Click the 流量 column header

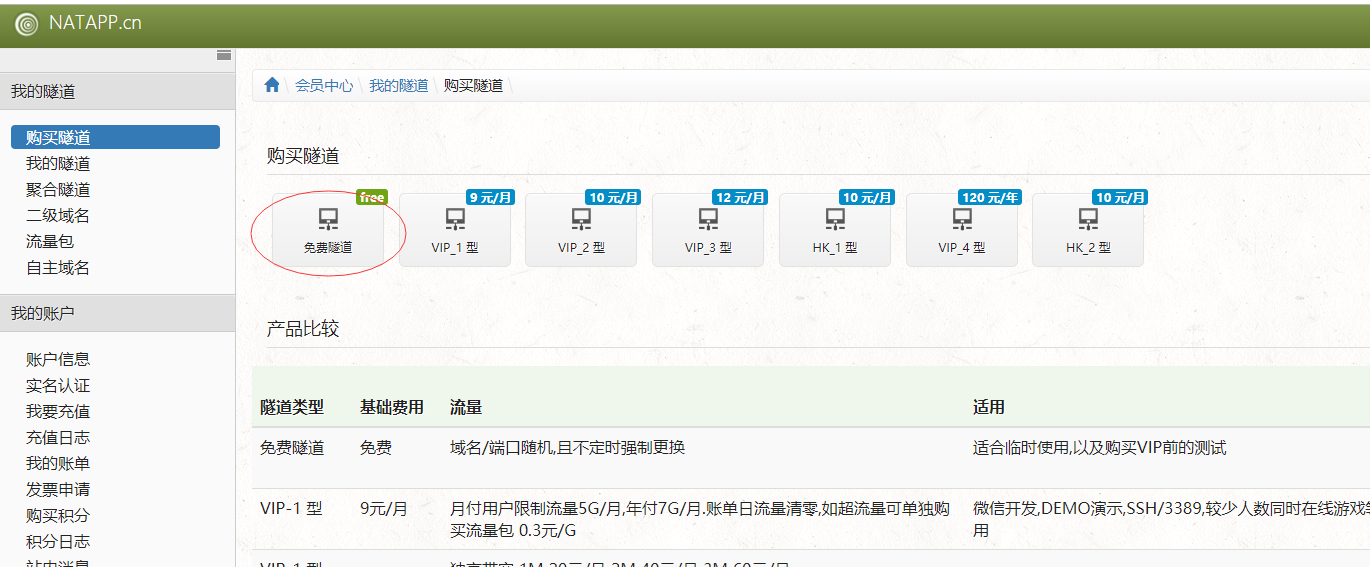pos(466,407)
